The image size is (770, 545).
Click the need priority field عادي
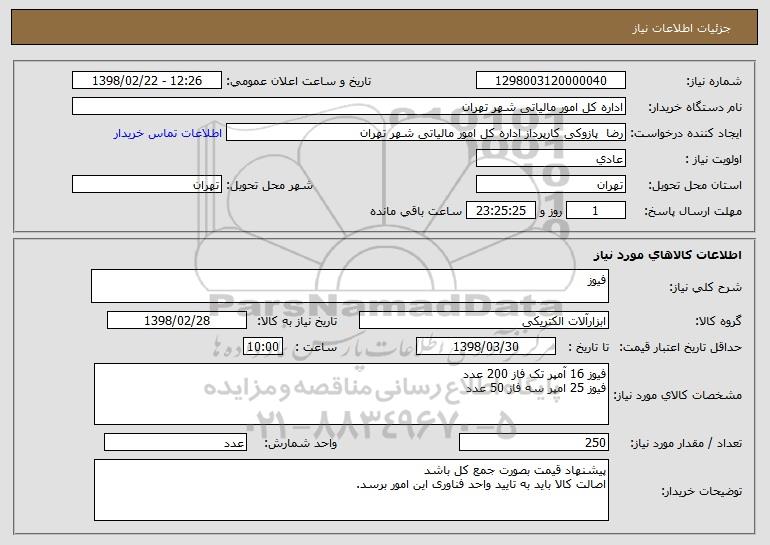(x=550, y=159)
